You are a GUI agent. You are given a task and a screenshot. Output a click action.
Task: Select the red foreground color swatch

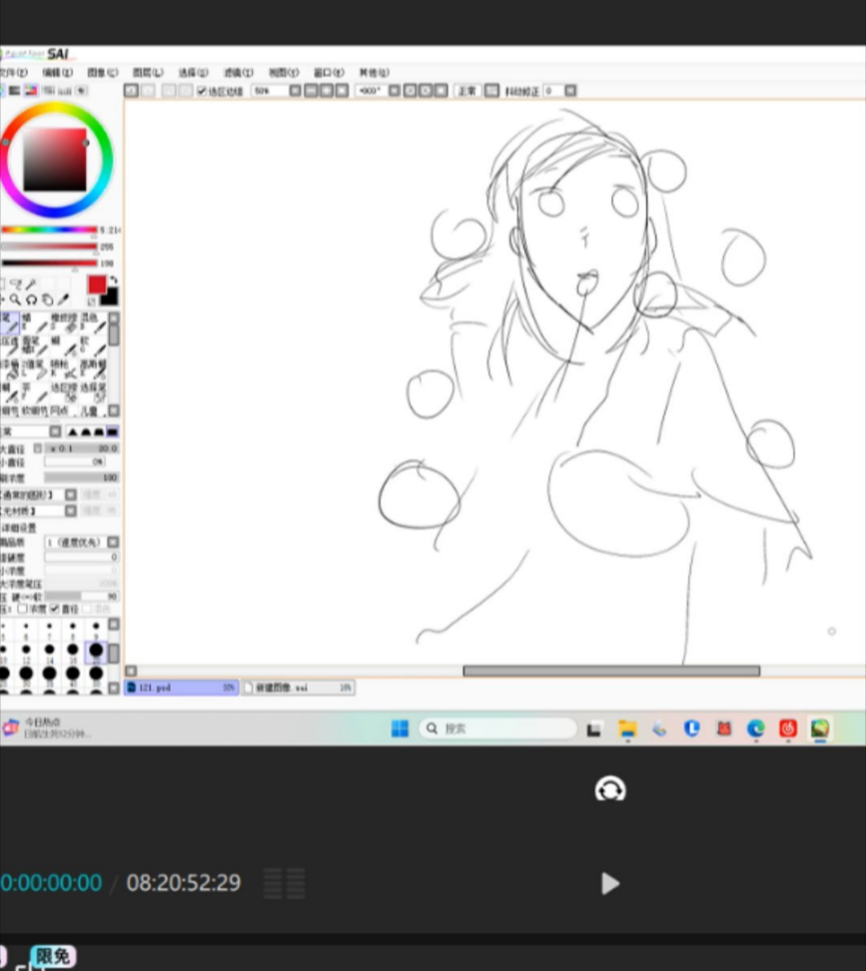(x=97, y=285)
